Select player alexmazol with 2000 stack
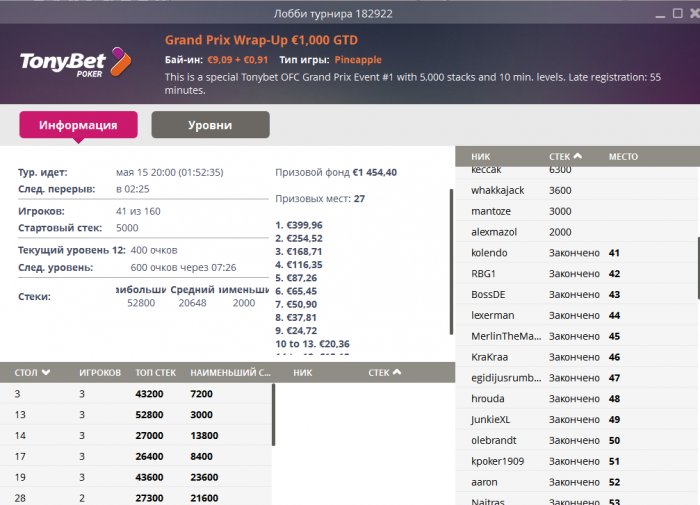This screenshot has height=505, width=700. pyautogui.click(x=577, y=232)
